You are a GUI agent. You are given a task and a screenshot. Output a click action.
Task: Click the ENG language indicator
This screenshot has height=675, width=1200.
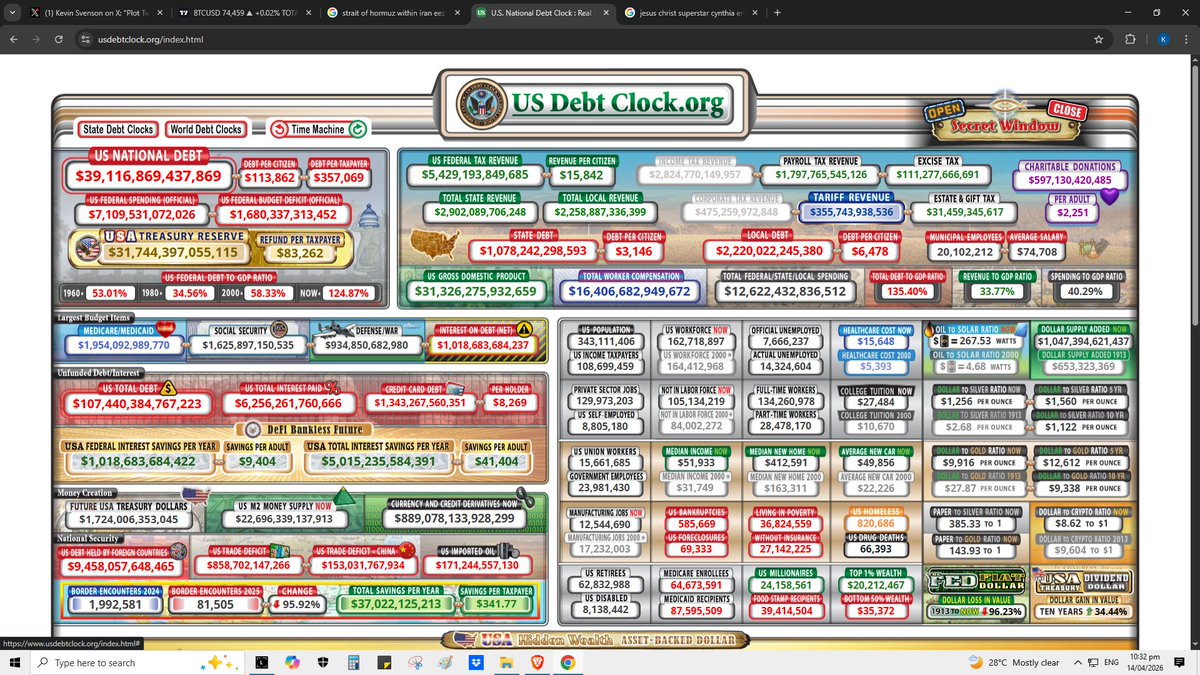click(x=1113, y=662)
